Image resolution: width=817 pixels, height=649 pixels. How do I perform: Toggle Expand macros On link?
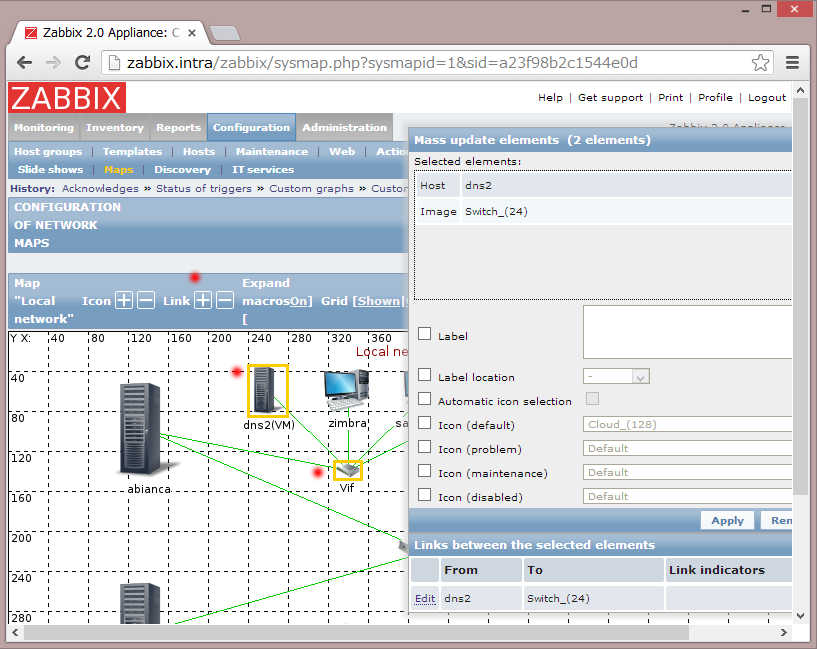click(x=299, y=301)
